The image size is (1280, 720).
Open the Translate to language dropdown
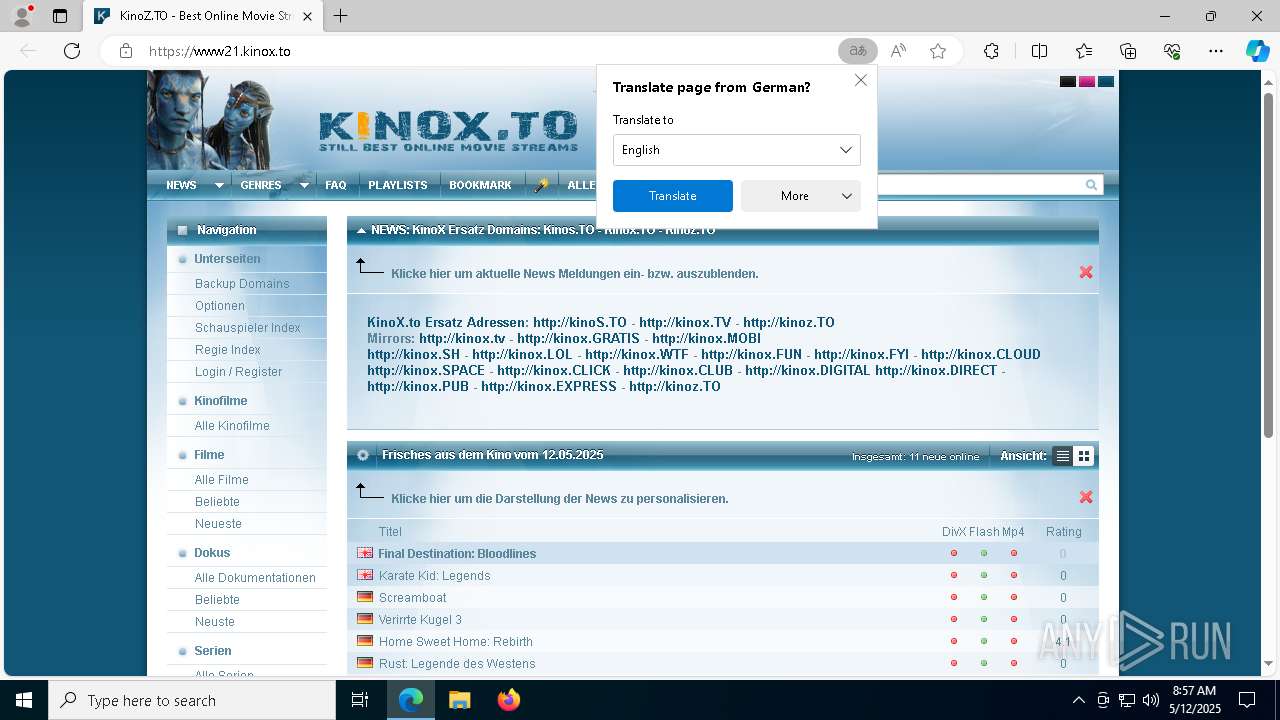(x=737, y=150)
